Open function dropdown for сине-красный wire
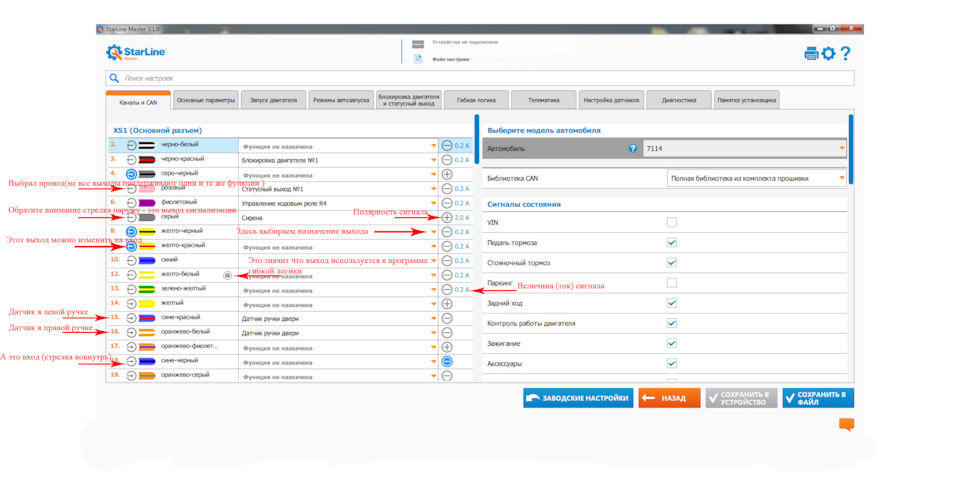The height and width of the screenshot is (480, 960). (338, 318)
